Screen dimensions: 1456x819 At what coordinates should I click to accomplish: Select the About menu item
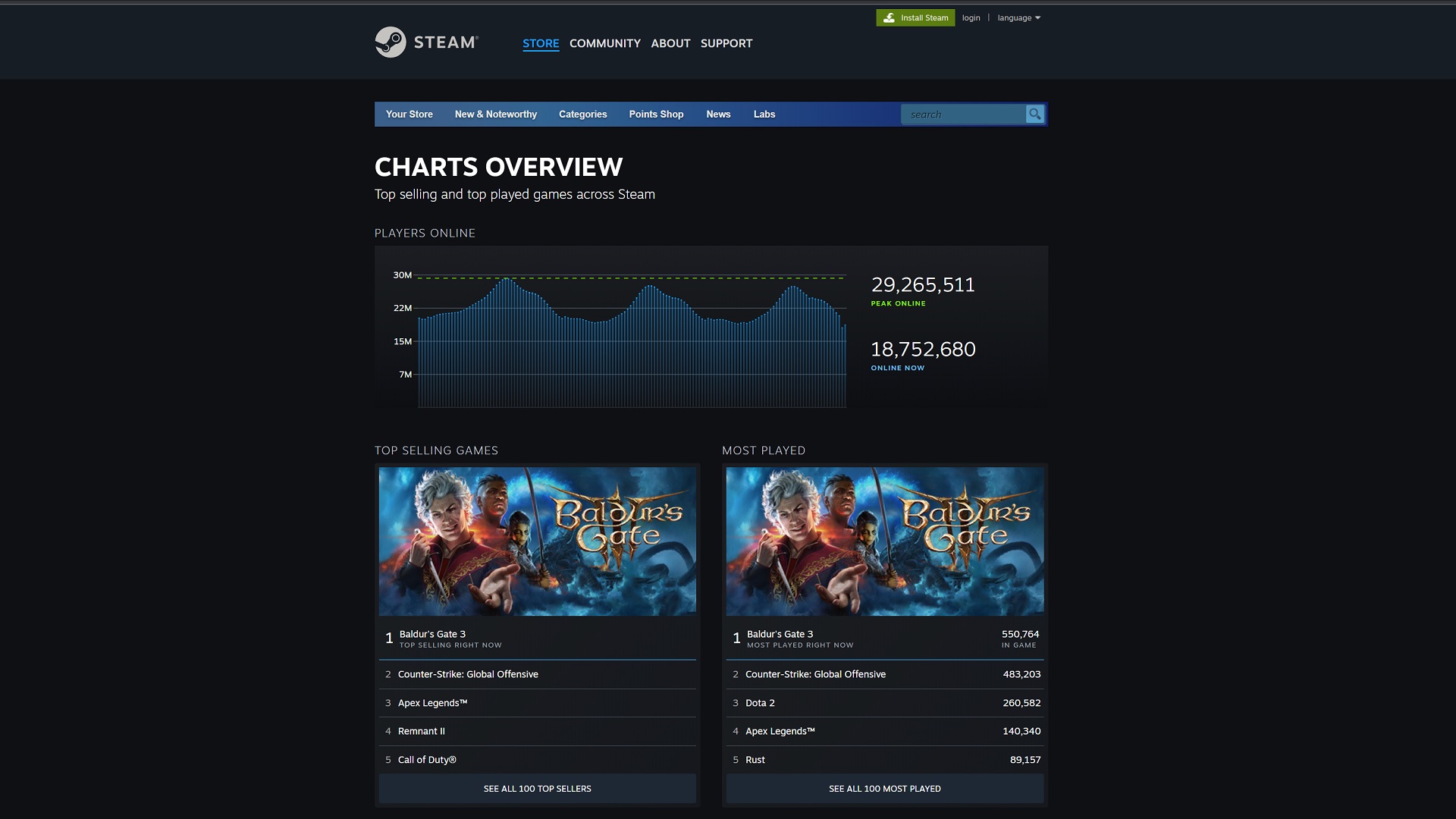coord(670,43)
